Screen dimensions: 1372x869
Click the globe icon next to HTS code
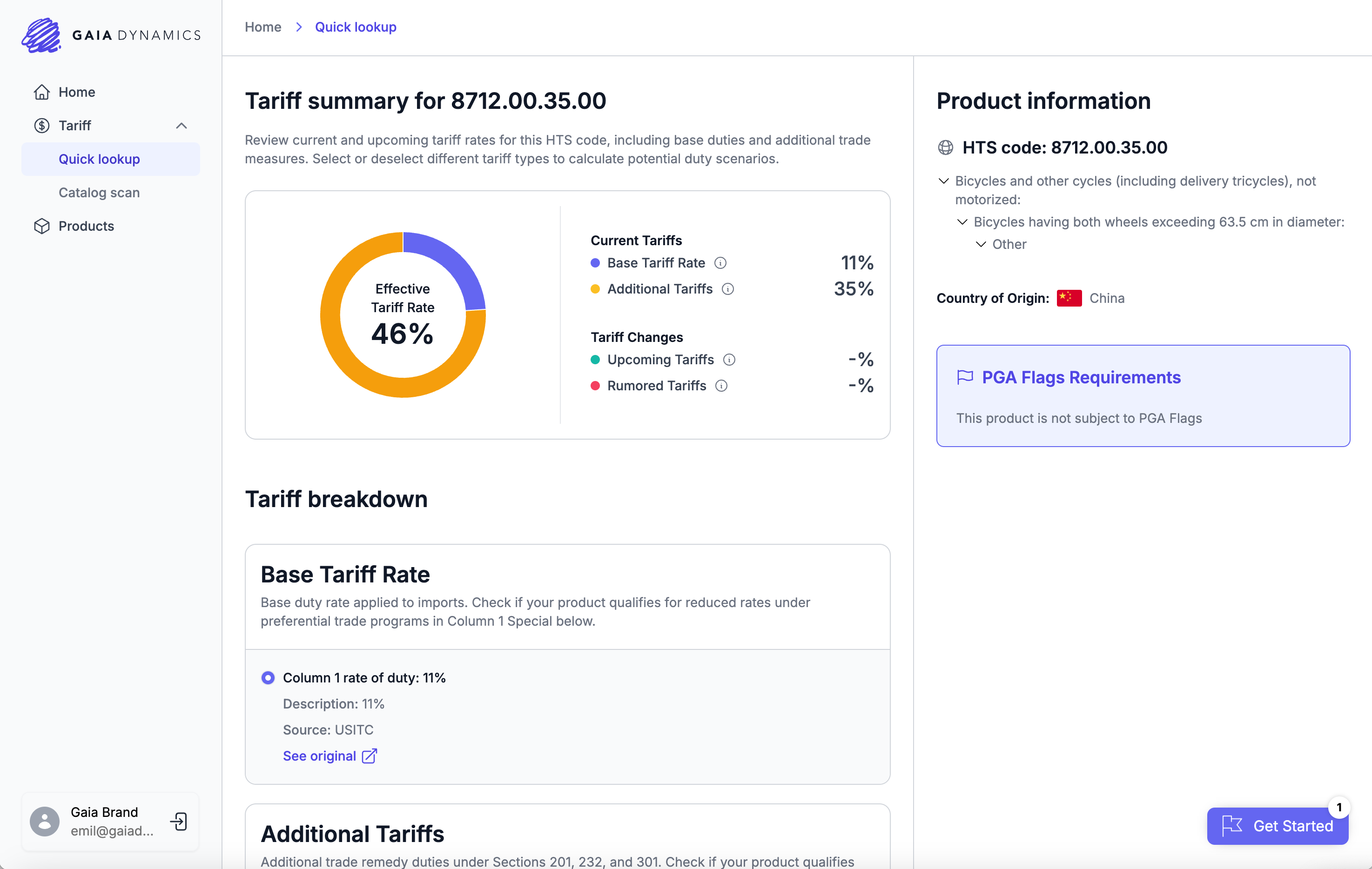click(945, 147)
